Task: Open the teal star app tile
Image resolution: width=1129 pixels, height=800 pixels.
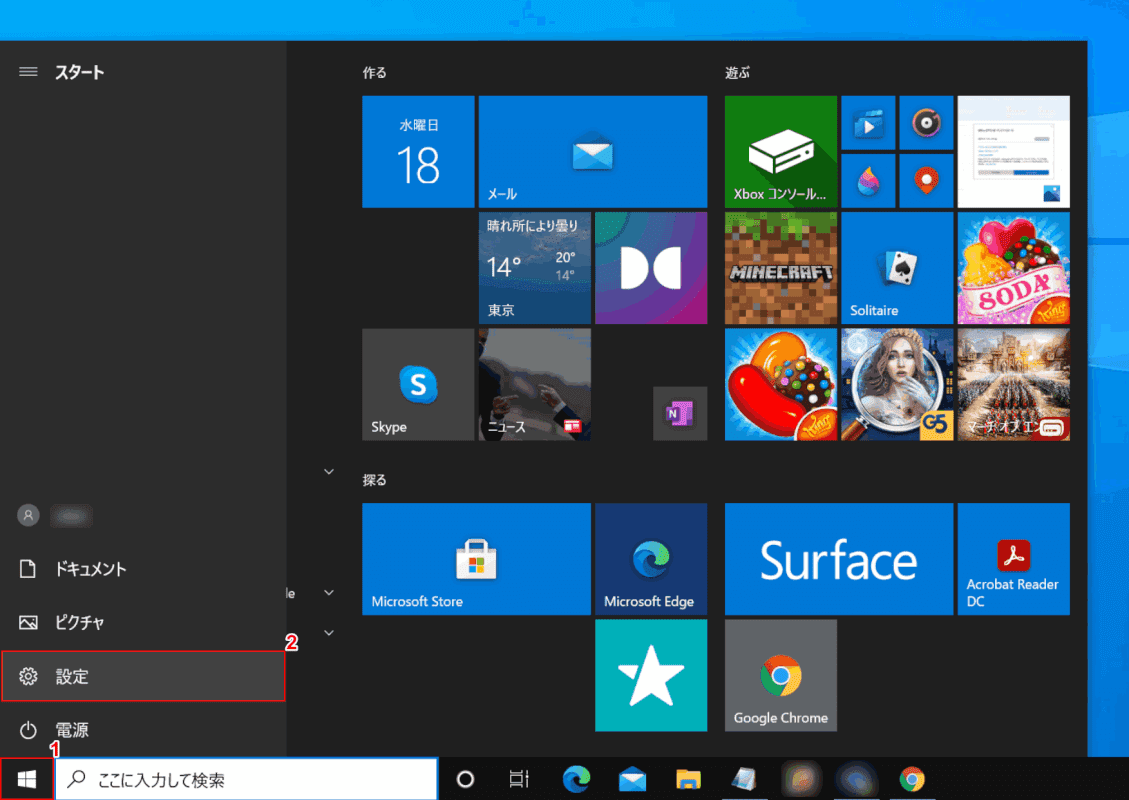Action: (651, 675)
